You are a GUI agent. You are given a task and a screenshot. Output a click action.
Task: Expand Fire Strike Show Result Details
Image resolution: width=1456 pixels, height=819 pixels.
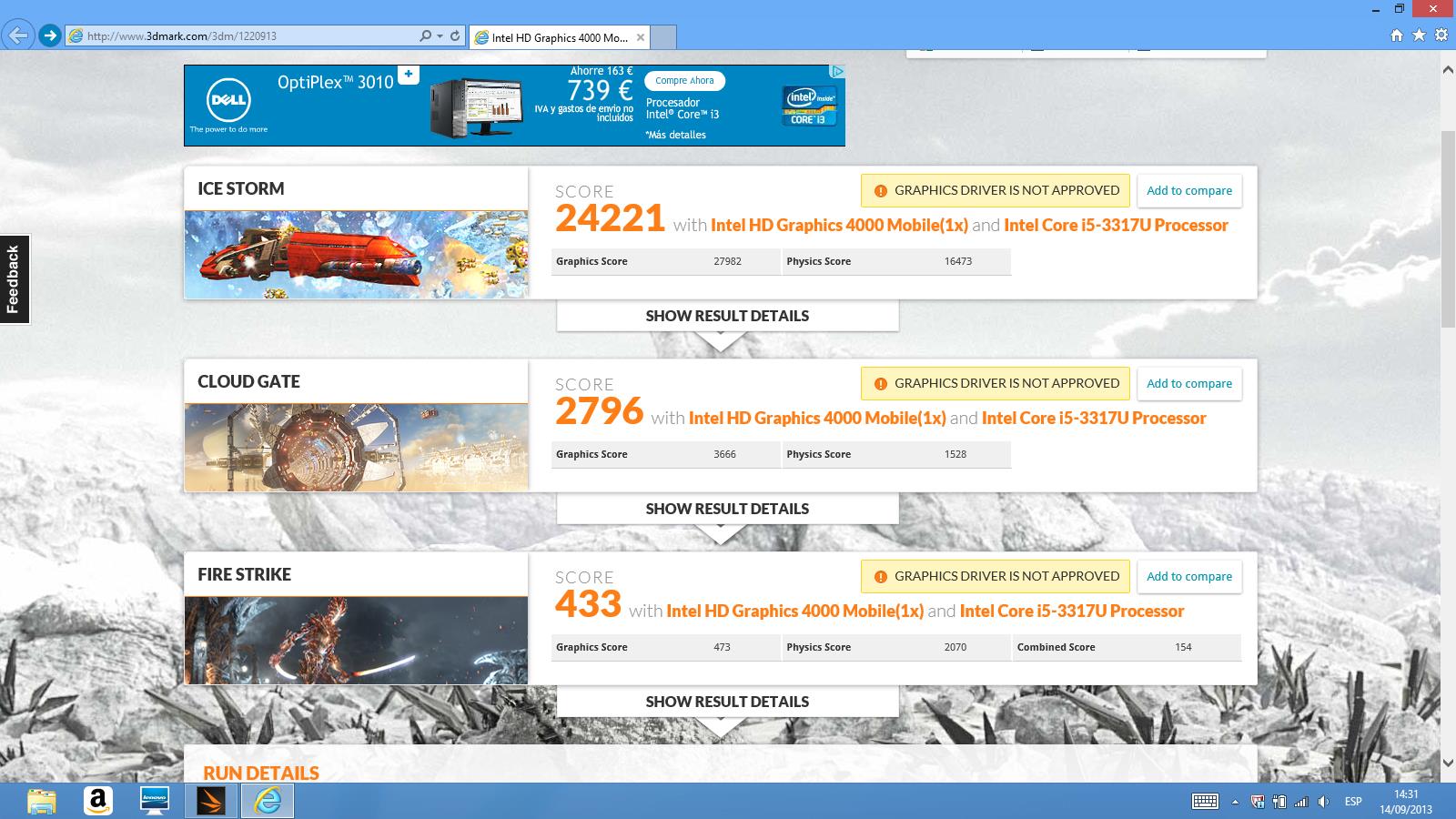point(727,702)
